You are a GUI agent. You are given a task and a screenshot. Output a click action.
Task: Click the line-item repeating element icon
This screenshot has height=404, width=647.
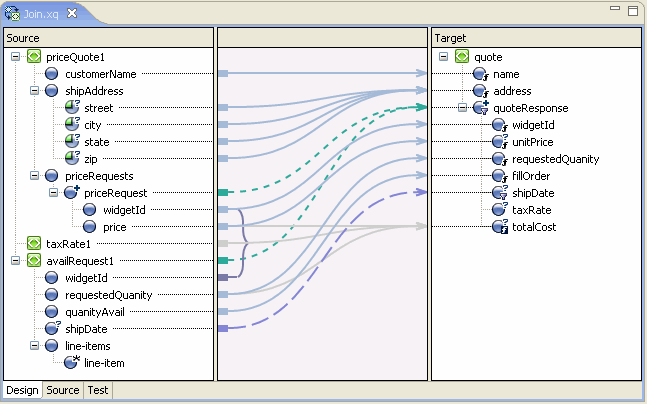[72, 362]
